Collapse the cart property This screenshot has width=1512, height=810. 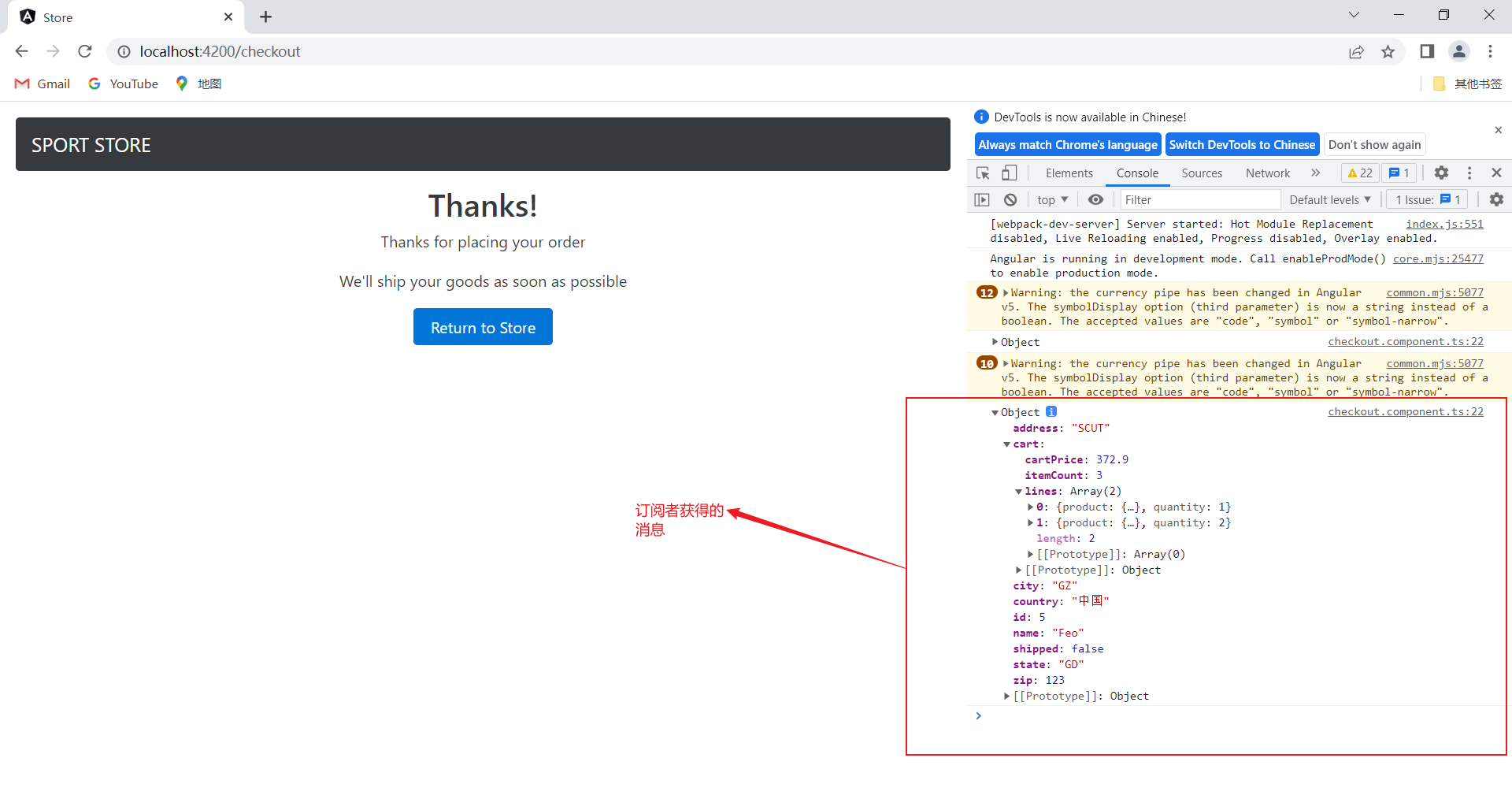(1006, 444)
